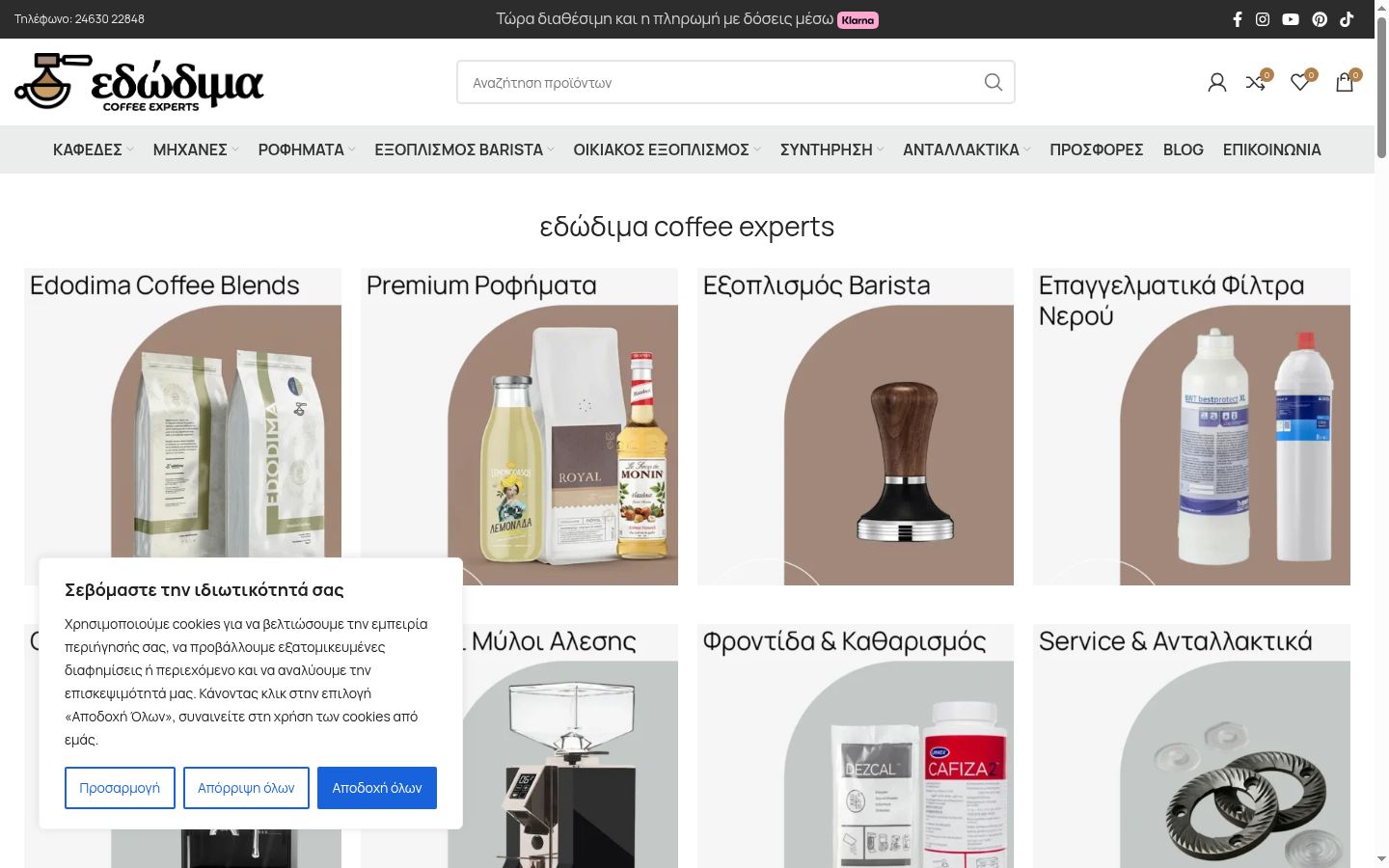Open the product compare icon

1256,83
